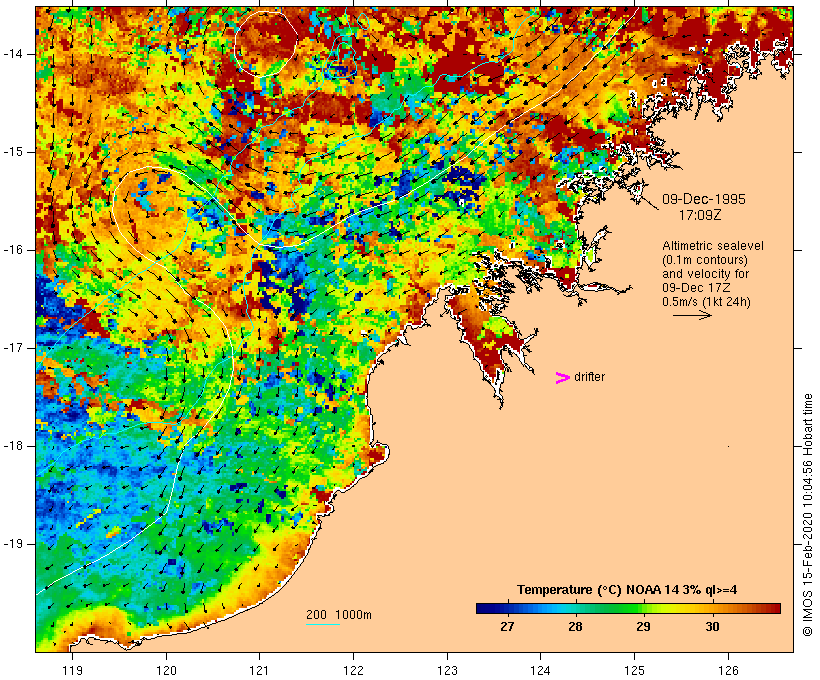Click latitude axis label '-19'
Image resolution: width=820 pixels, height=680 pixels.
13,544
